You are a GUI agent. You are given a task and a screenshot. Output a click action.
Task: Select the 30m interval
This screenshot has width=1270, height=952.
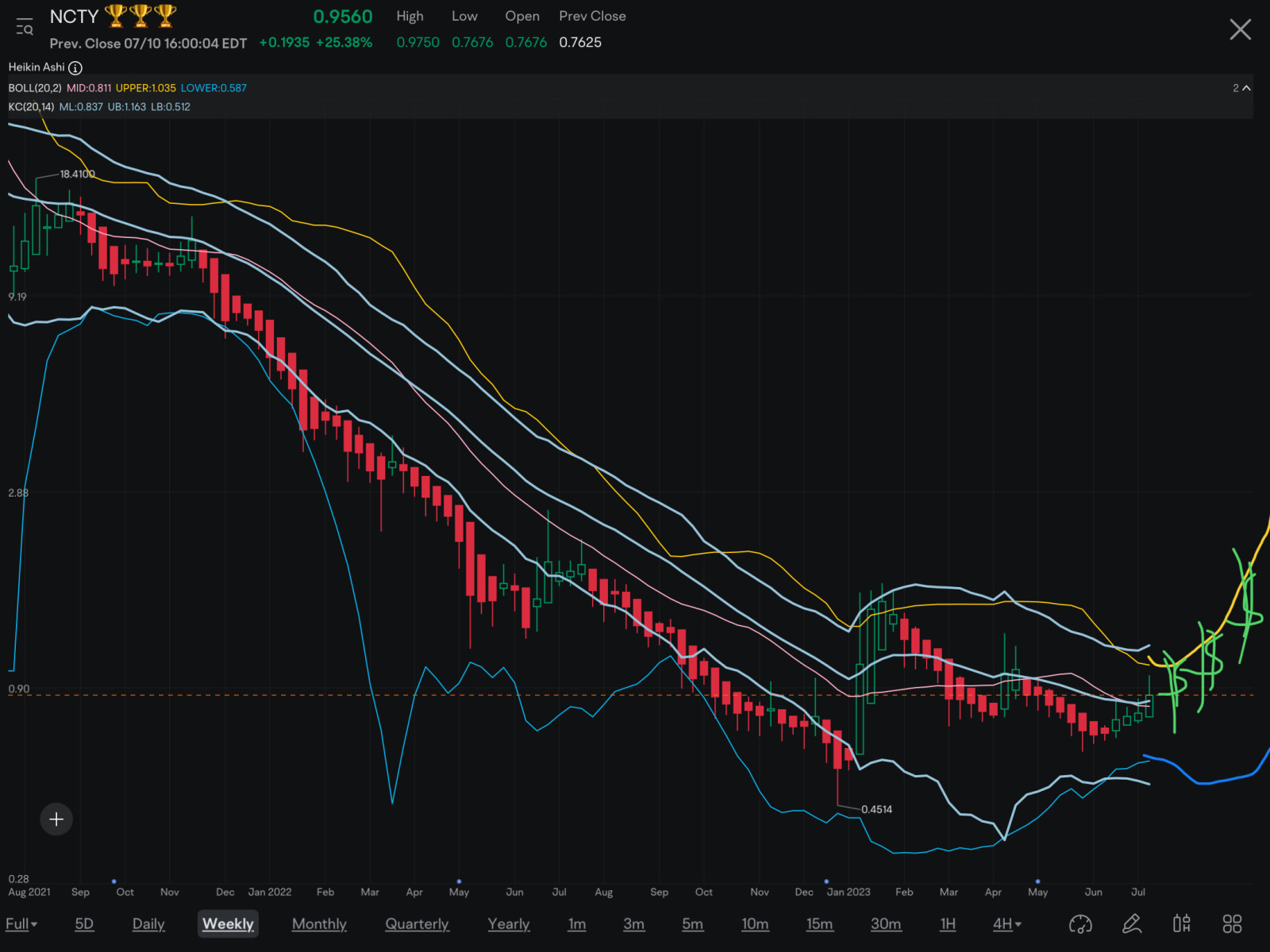(886, 924)
